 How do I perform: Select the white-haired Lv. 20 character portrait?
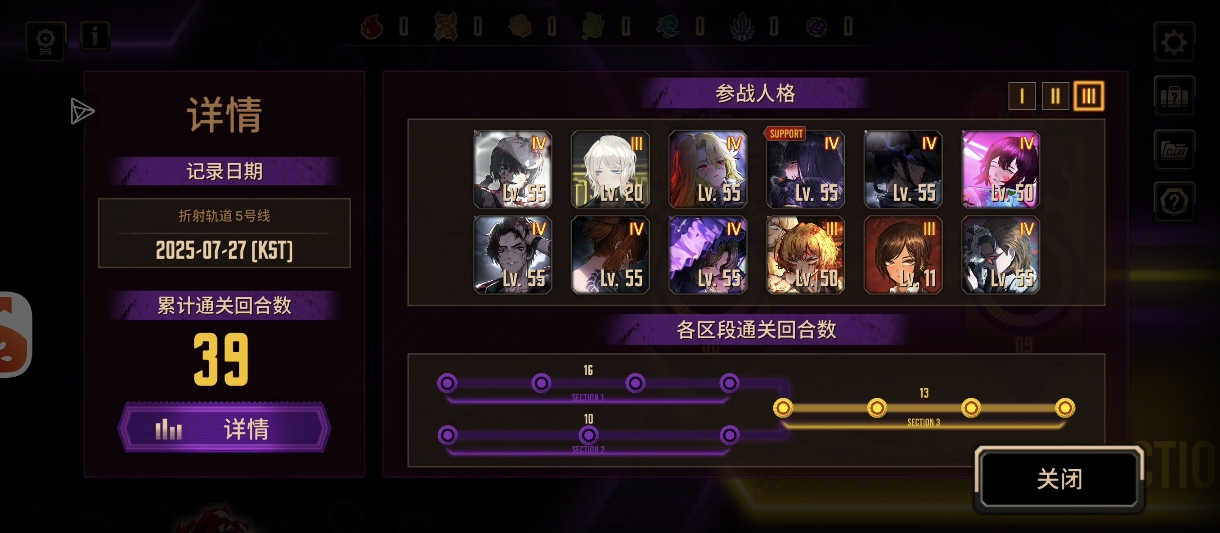coord(610,169)
